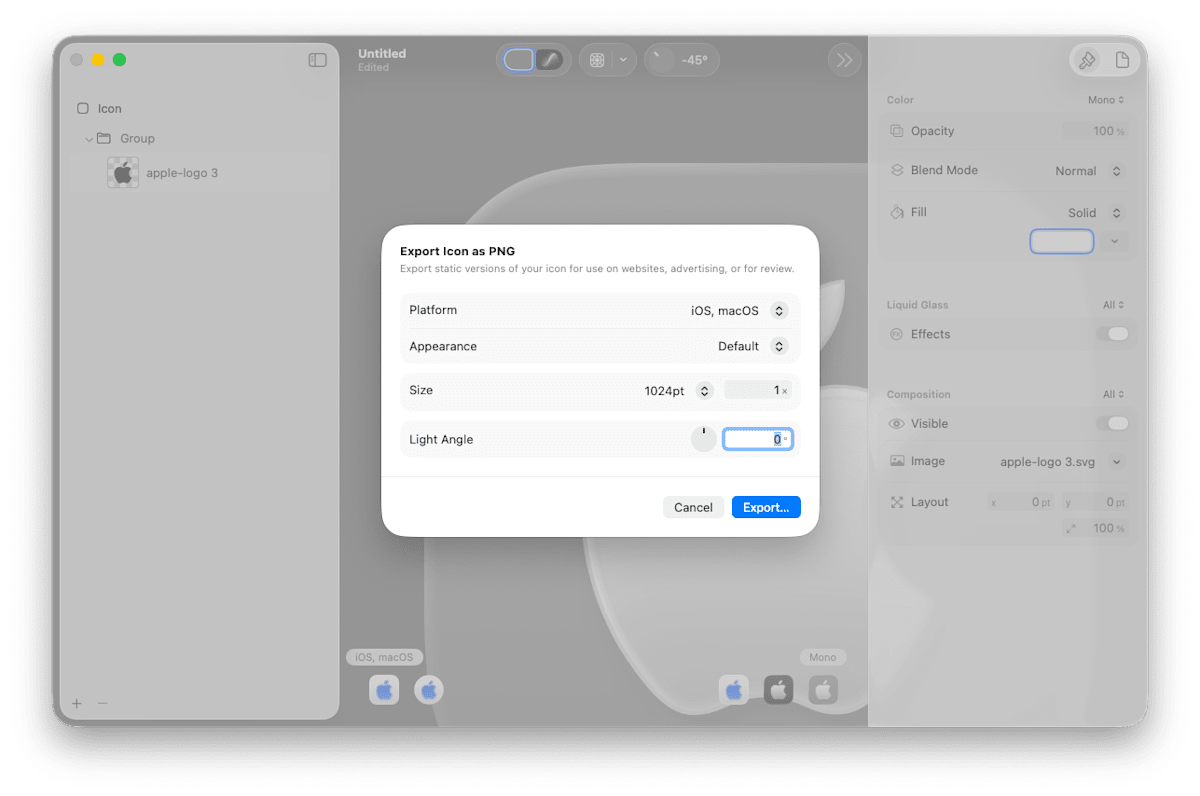
Task: Click the double-chevron overflow button
Action: (x=845, y=60)
